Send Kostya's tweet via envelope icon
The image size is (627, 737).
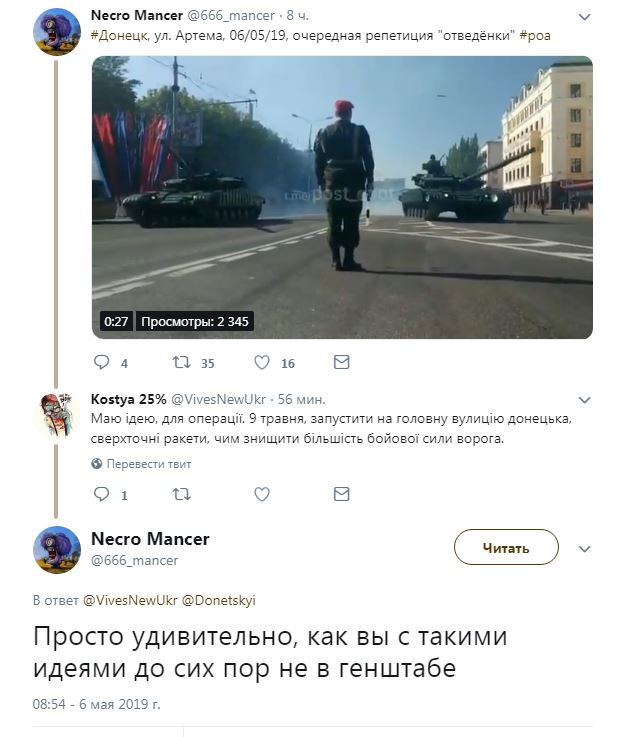[341, 494]
